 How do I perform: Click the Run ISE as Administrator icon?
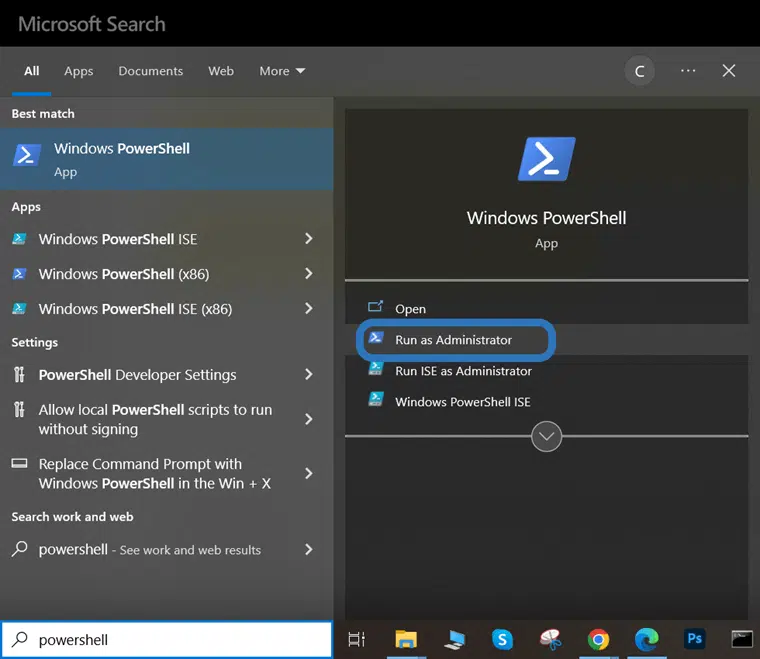click(376, 369)
